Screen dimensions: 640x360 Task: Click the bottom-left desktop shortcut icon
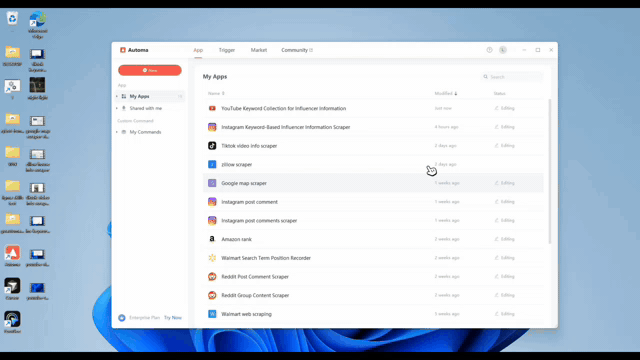(x=12, y=319)
